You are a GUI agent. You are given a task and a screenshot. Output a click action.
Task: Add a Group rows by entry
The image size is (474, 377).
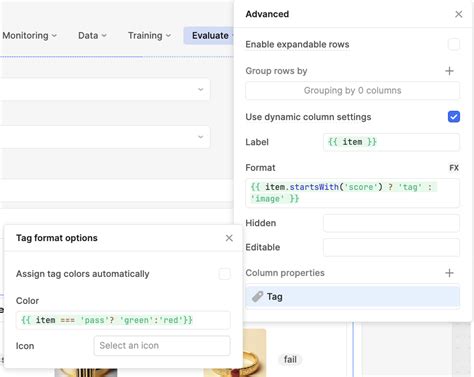click(449, 71)
